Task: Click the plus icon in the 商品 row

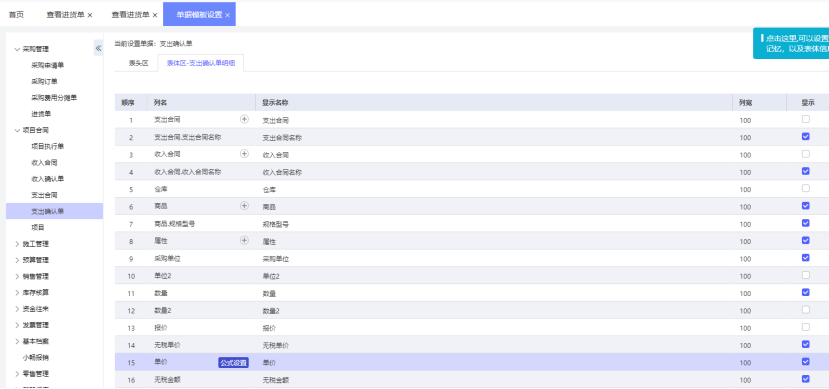Action: [x=244, y=206]
